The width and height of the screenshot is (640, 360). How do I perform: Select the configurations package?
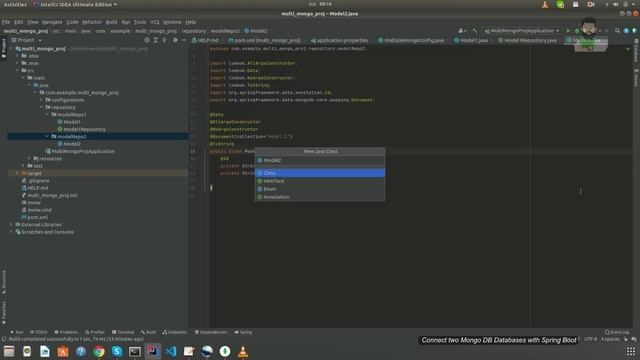[x=64, y=100]
